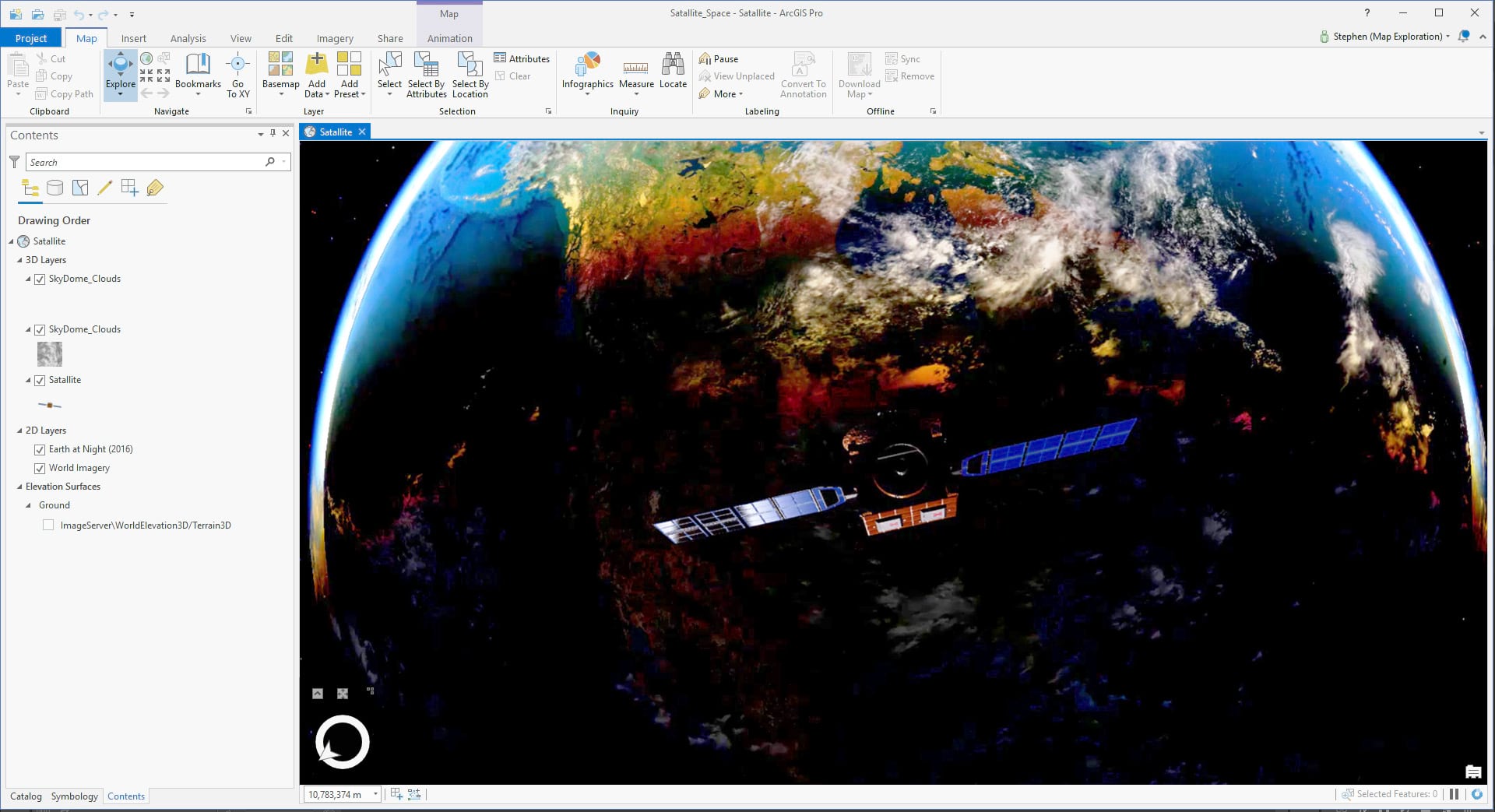Open the Share ribbon tab
The height and width of the screenshot is (812, 1495).
390,38
